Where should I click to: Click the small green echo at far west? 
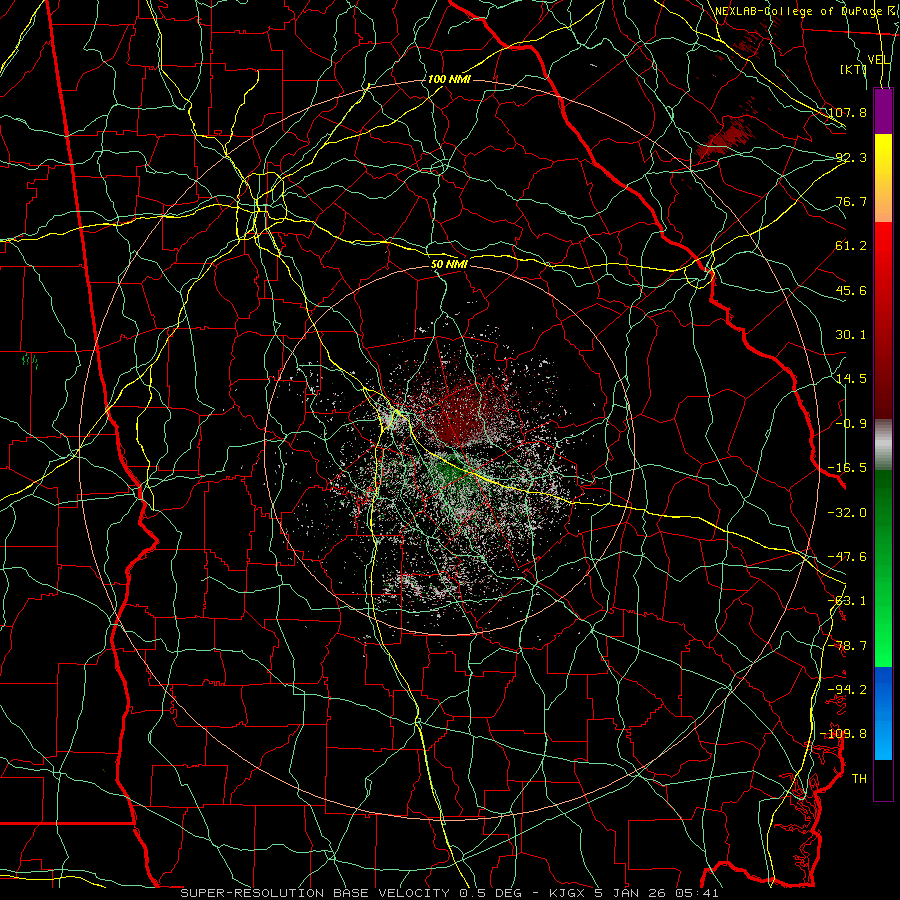[30, 361]
